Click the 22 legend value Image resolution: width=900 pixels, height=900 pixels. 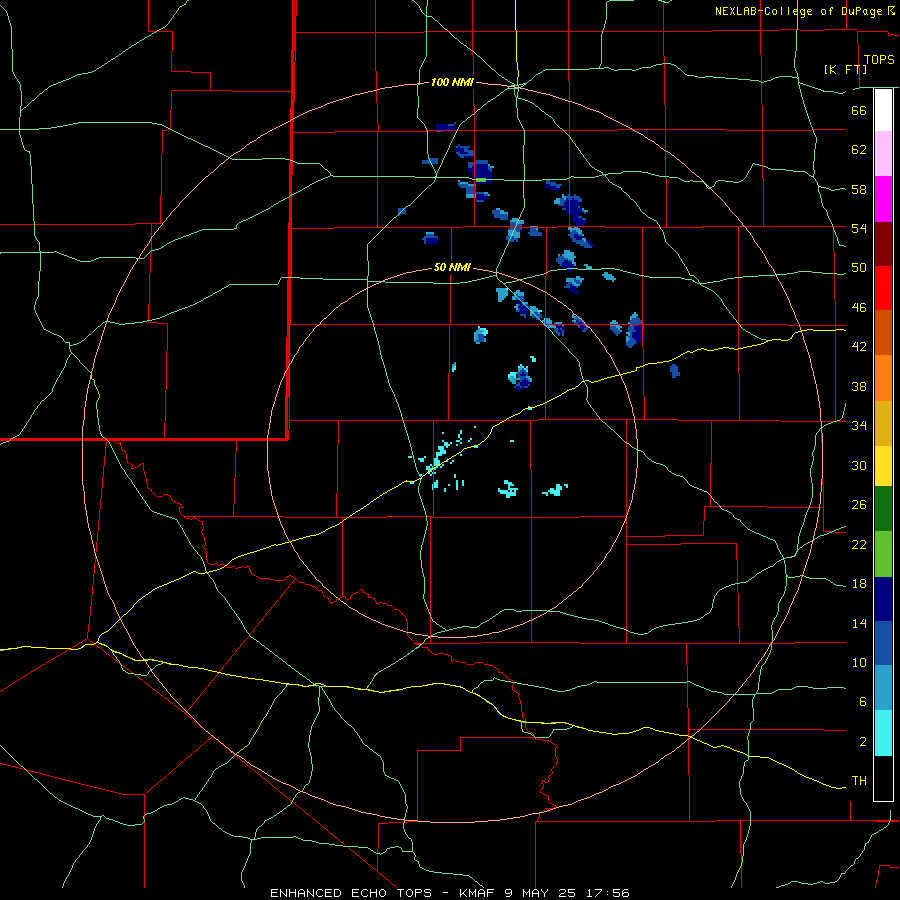coord(859,544)
